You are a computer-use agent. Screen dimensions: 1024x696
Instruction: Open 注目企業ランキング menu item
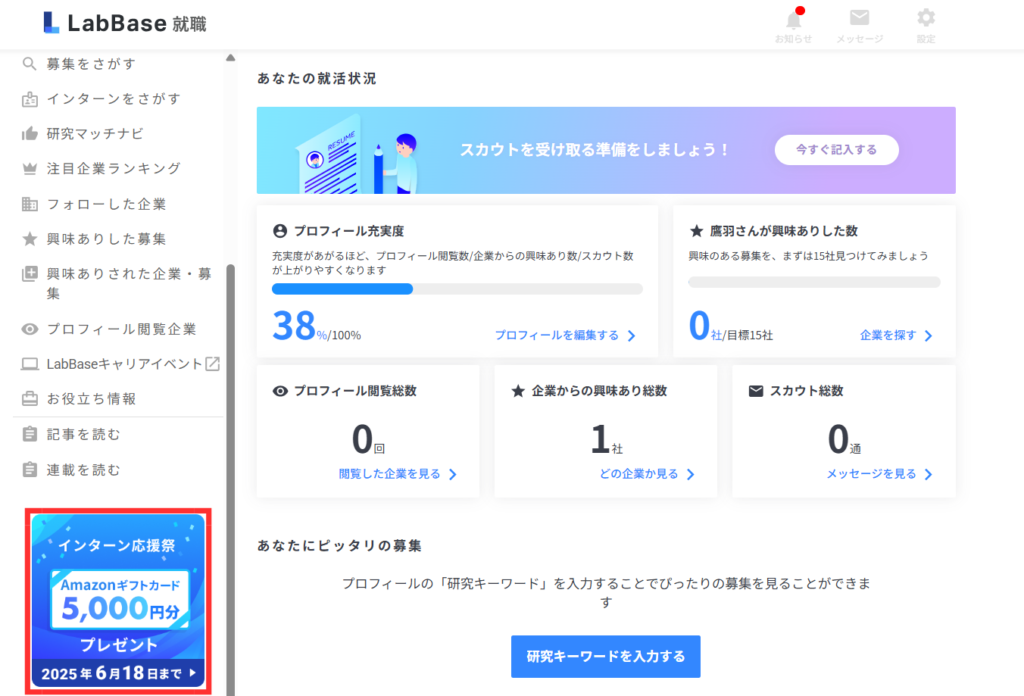(114, 168)
